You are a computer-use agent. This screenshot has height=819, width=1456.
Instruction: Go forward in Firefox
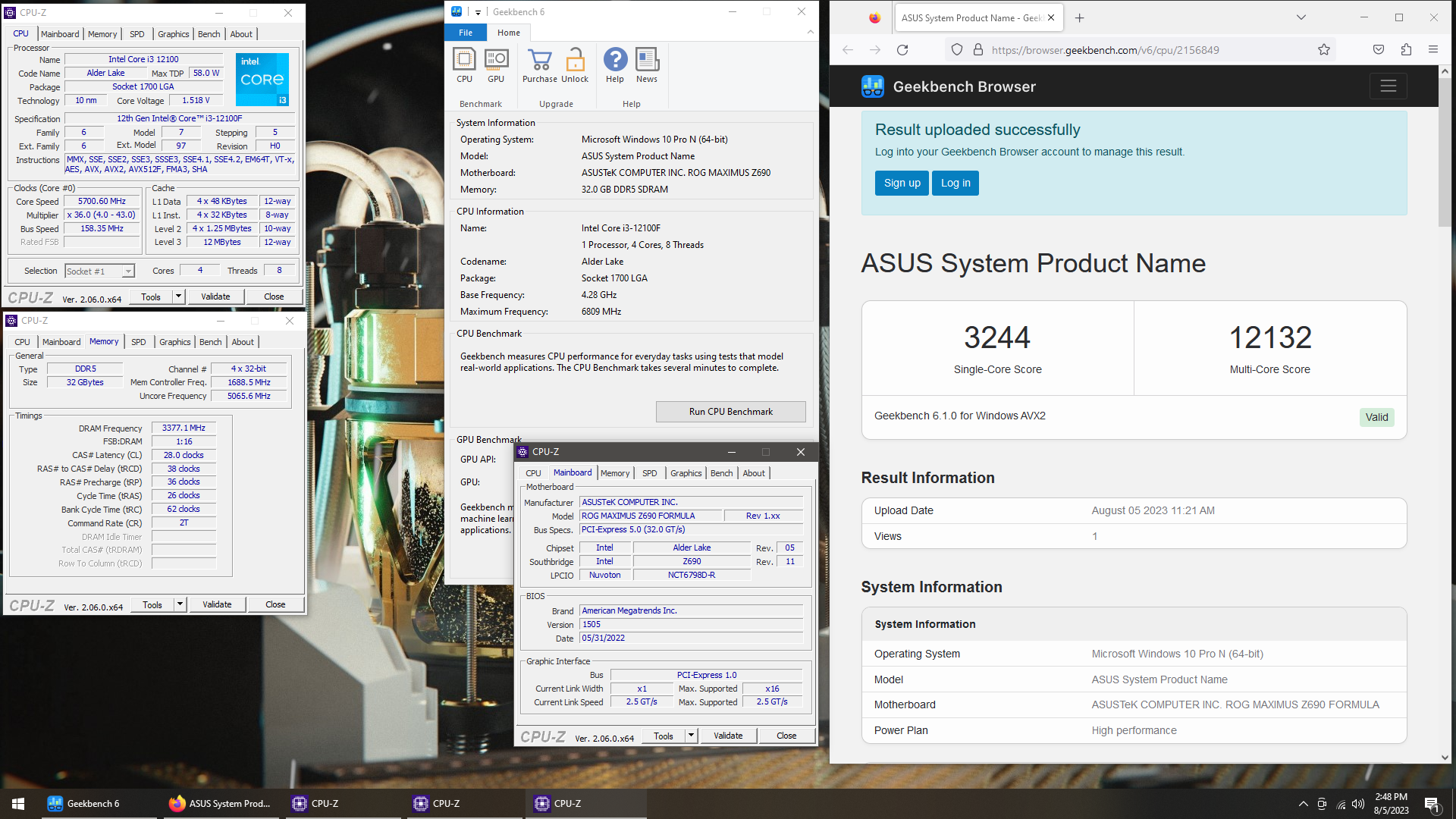click(x=875, y=50)
